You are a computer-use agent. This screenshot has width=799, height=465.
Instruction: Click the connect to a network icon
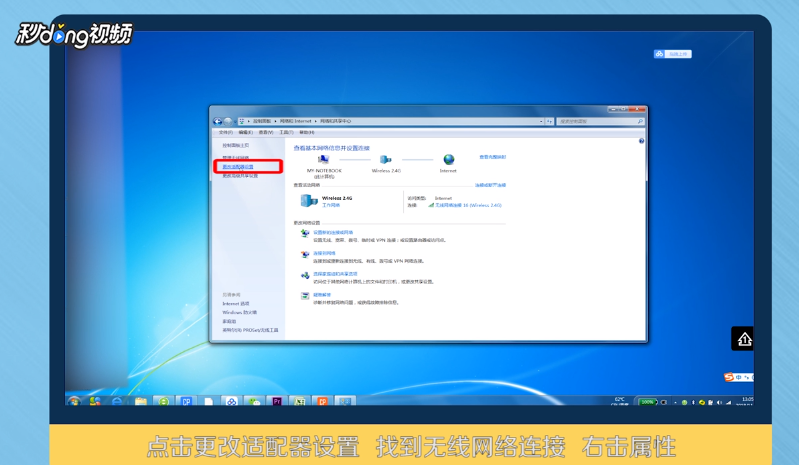click(305, 254)
